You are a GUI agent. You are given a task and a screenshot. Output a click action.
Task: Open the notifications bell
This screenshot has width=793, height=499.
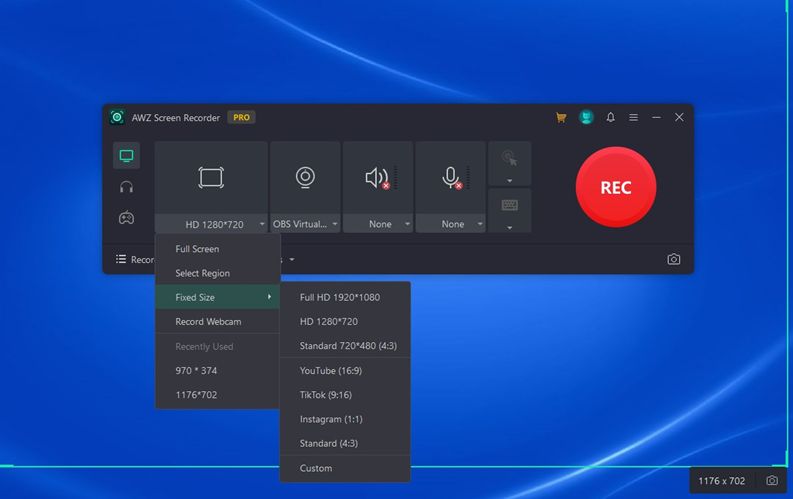tap(610, 117)
